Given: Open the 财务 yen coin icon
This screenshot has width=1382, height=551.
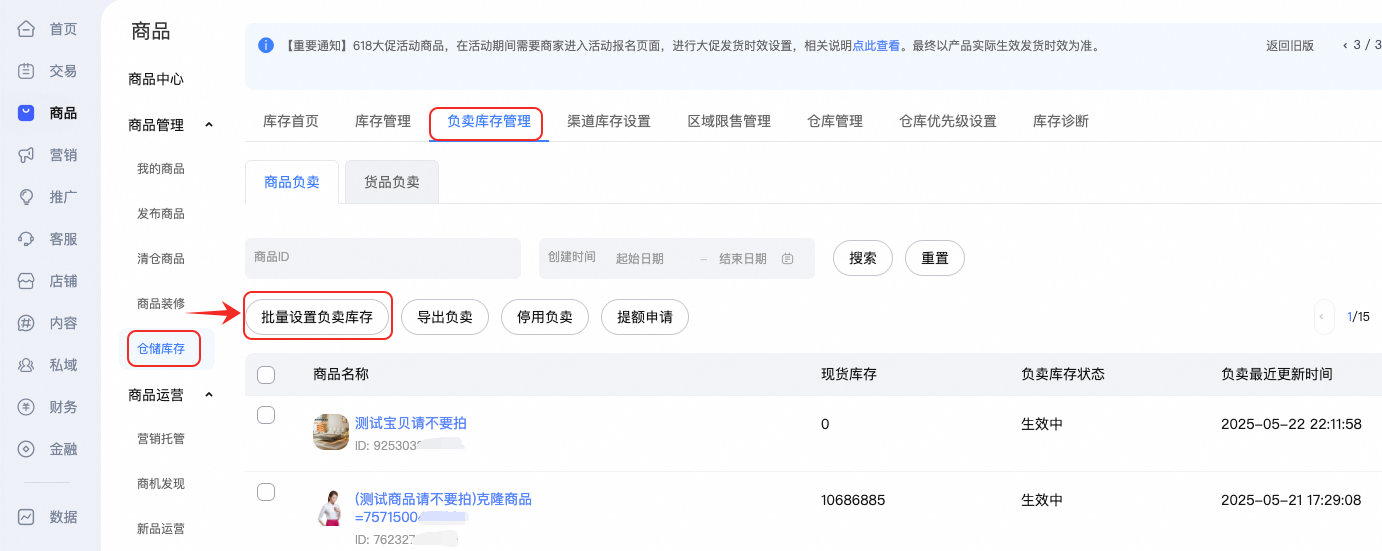Looking at the screenshot, I should point(26,407).
